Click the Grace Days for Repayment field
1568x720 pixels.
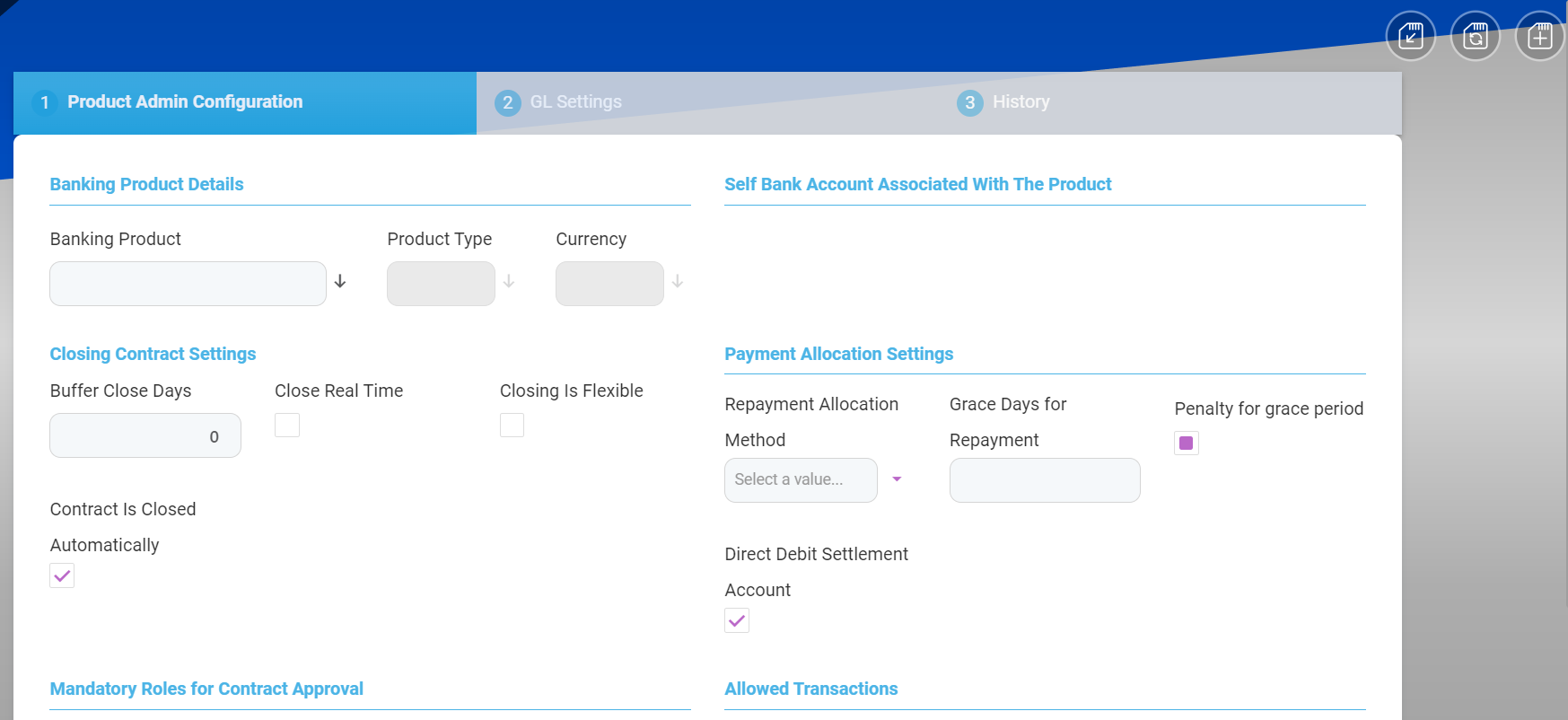[1045, 480]
